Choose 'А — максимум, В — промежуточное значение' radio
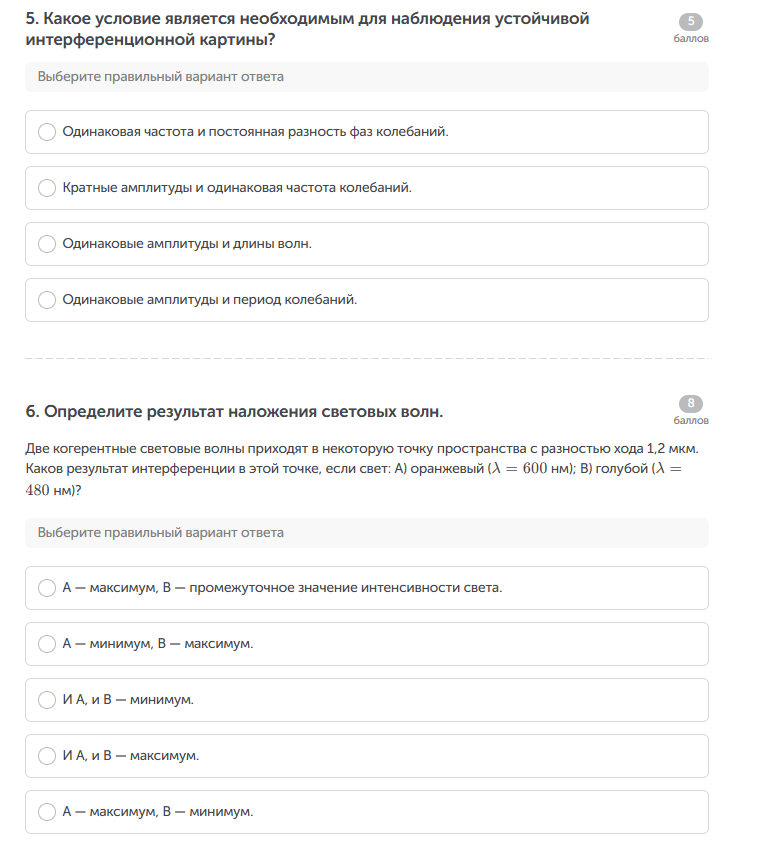Screen dimensions: 764x843 click(x=47, y=588)
